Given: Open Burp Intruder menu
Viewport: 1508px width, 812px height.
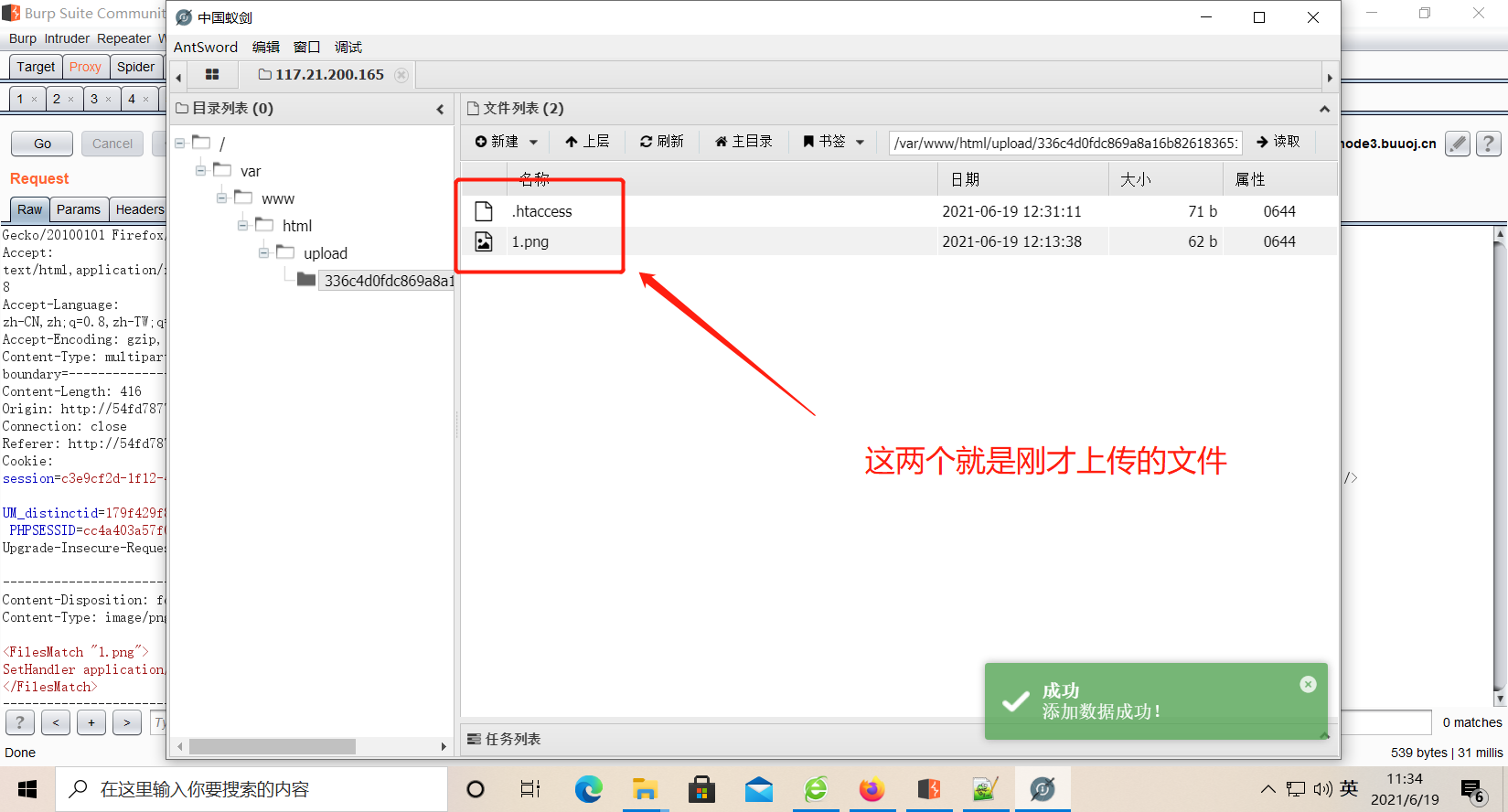Looking at the screenshot, I should pos(67,38).
